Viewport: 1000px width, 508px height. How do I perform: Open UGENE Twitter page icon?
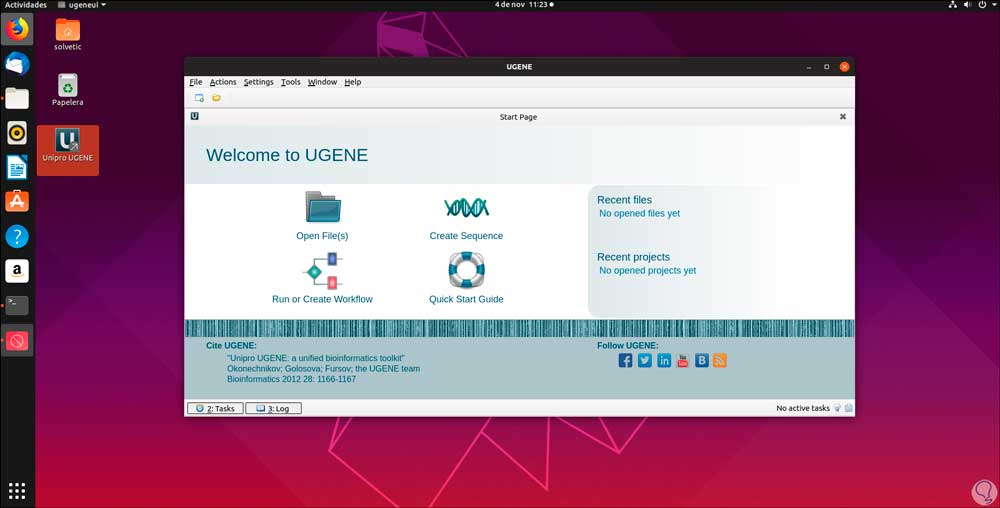[645, 360]
